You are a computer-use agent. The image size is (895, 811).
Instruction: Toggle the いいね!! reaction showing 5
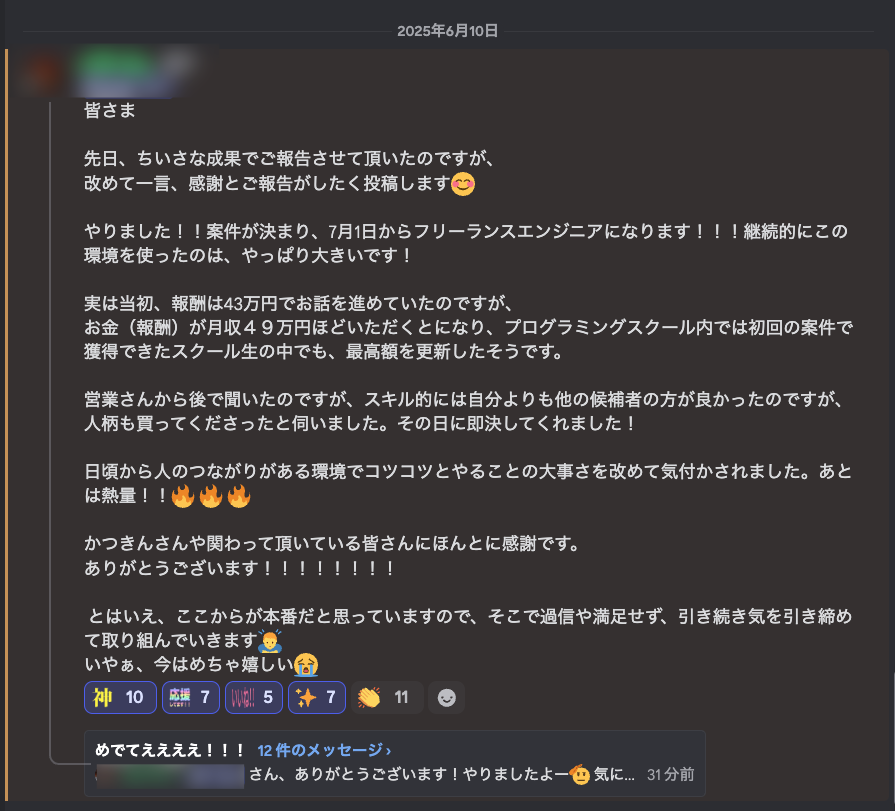253,697
